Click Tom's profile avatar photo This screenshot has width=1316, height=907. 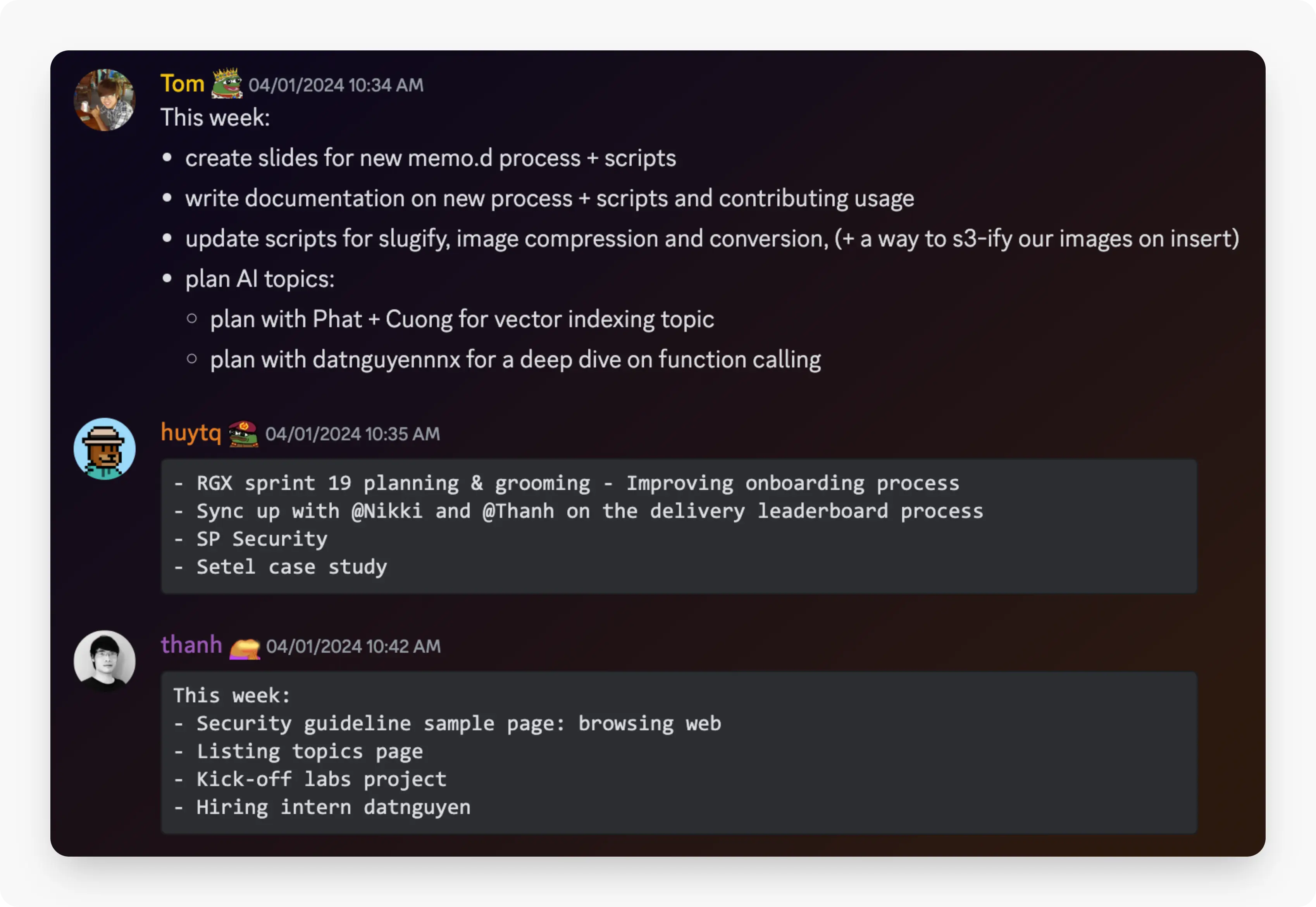[x=105, y=100]
